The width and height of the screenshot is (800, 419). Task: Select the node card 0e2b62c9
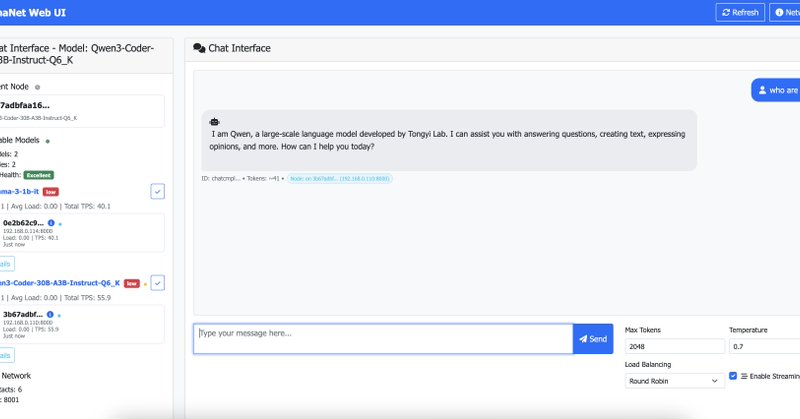[x=82, y=233]
